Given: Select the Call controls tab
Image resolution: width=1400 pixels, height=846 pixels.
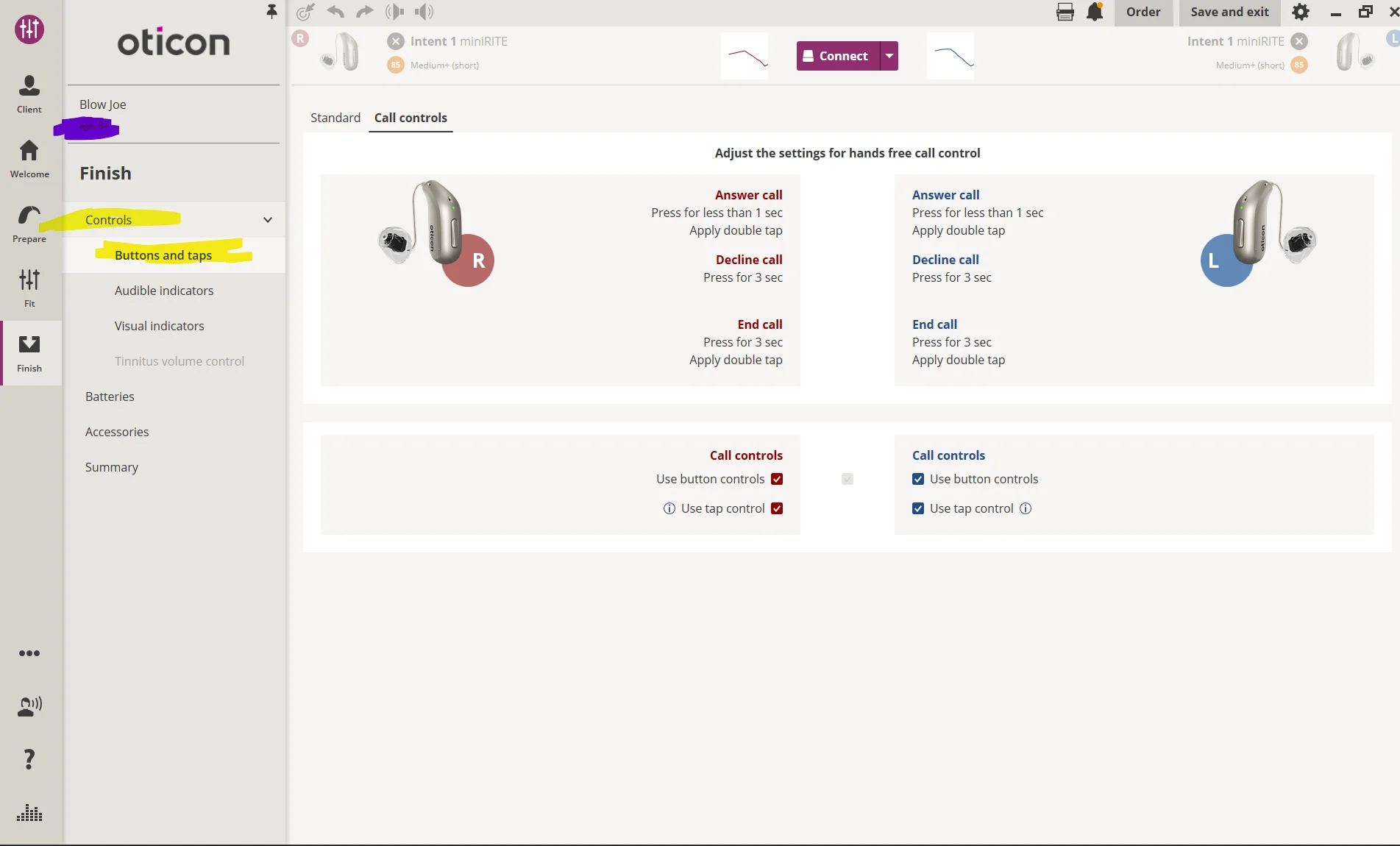Looking at the screenshot, I should point(411,118).
